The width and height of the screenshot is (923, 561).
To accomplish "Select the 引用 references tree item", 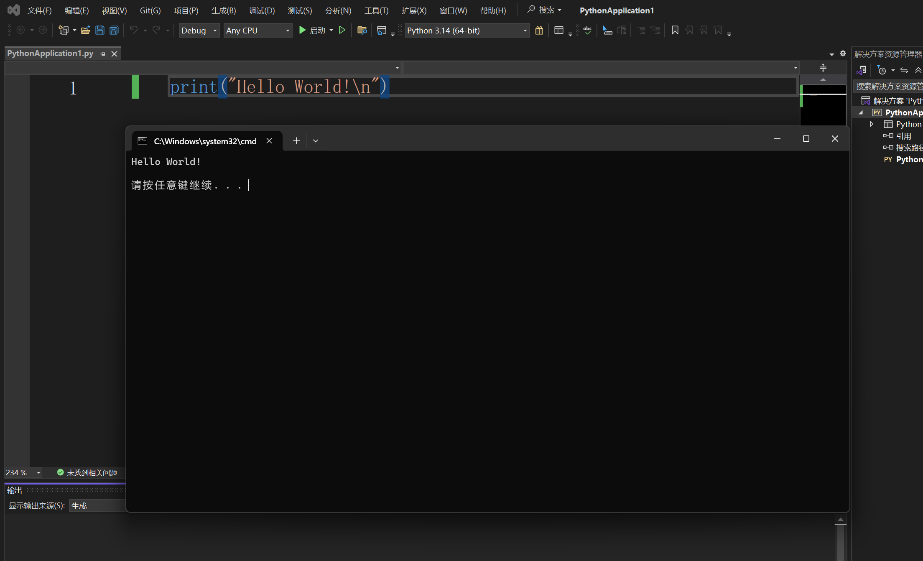I will click(898, 136).
